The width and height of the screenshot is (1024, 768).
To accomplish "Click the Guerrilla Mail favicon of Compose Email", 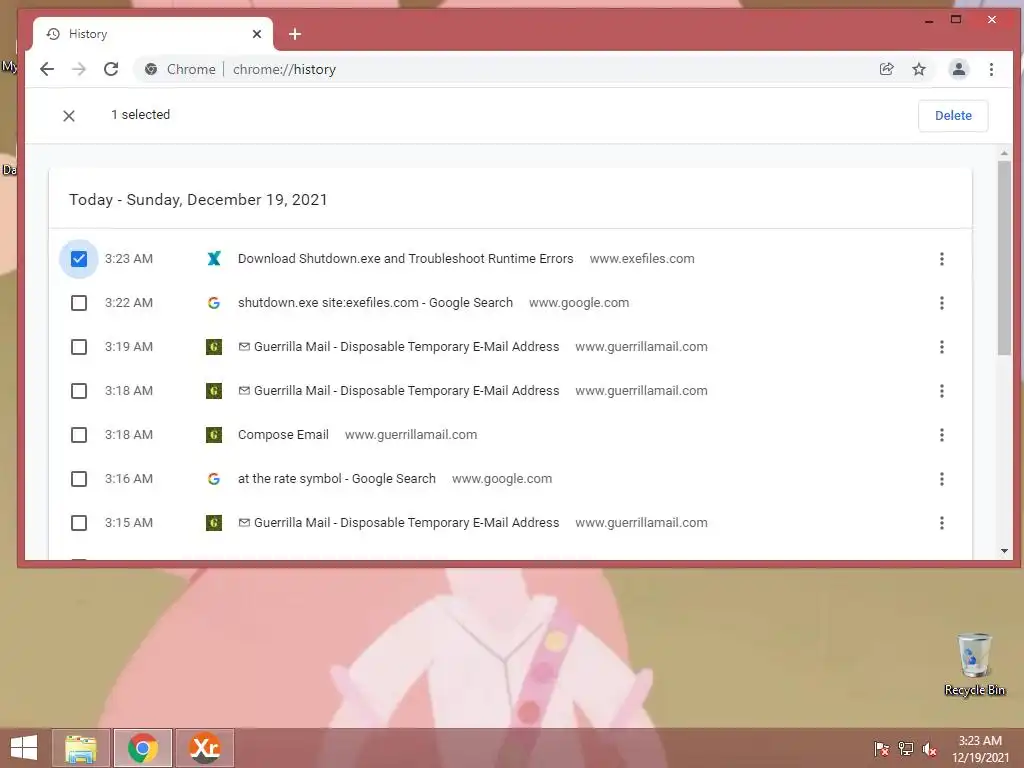I will click(x=214, y=435).
